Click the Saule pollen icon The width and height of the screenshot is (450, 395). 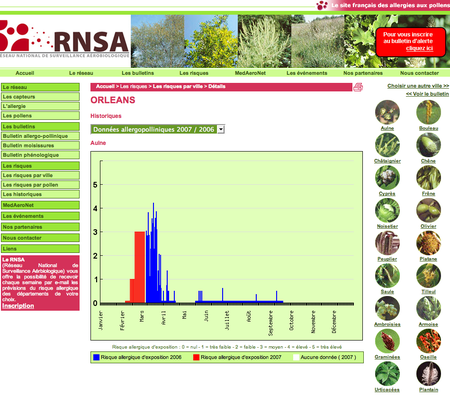pyautogui.click(x=387, y=276)
